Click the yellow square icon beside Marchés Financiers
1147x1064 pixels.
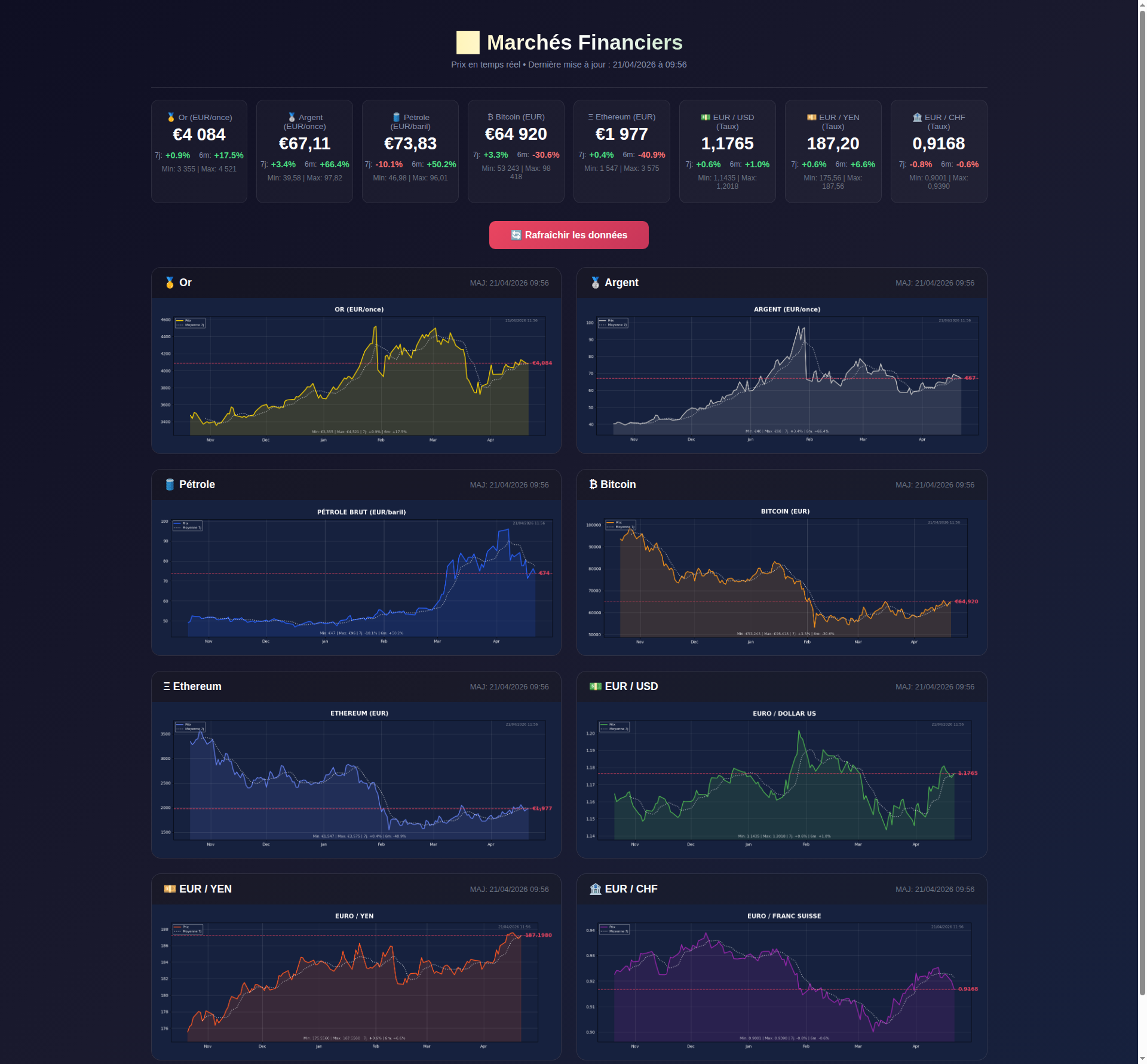click(468, 42)
